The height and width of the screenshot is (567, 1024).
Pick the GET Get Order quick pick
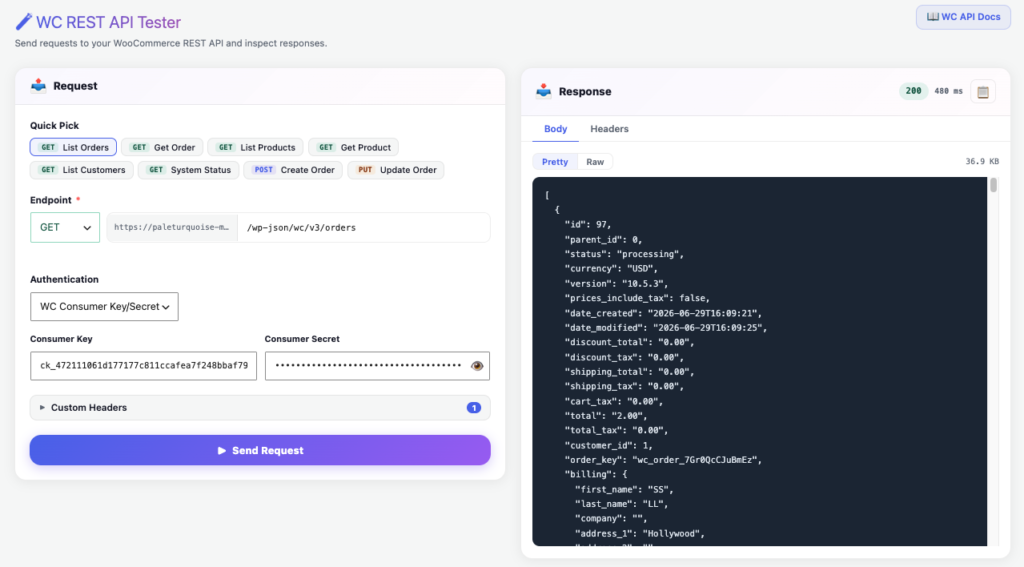click(x=163, y=147)
